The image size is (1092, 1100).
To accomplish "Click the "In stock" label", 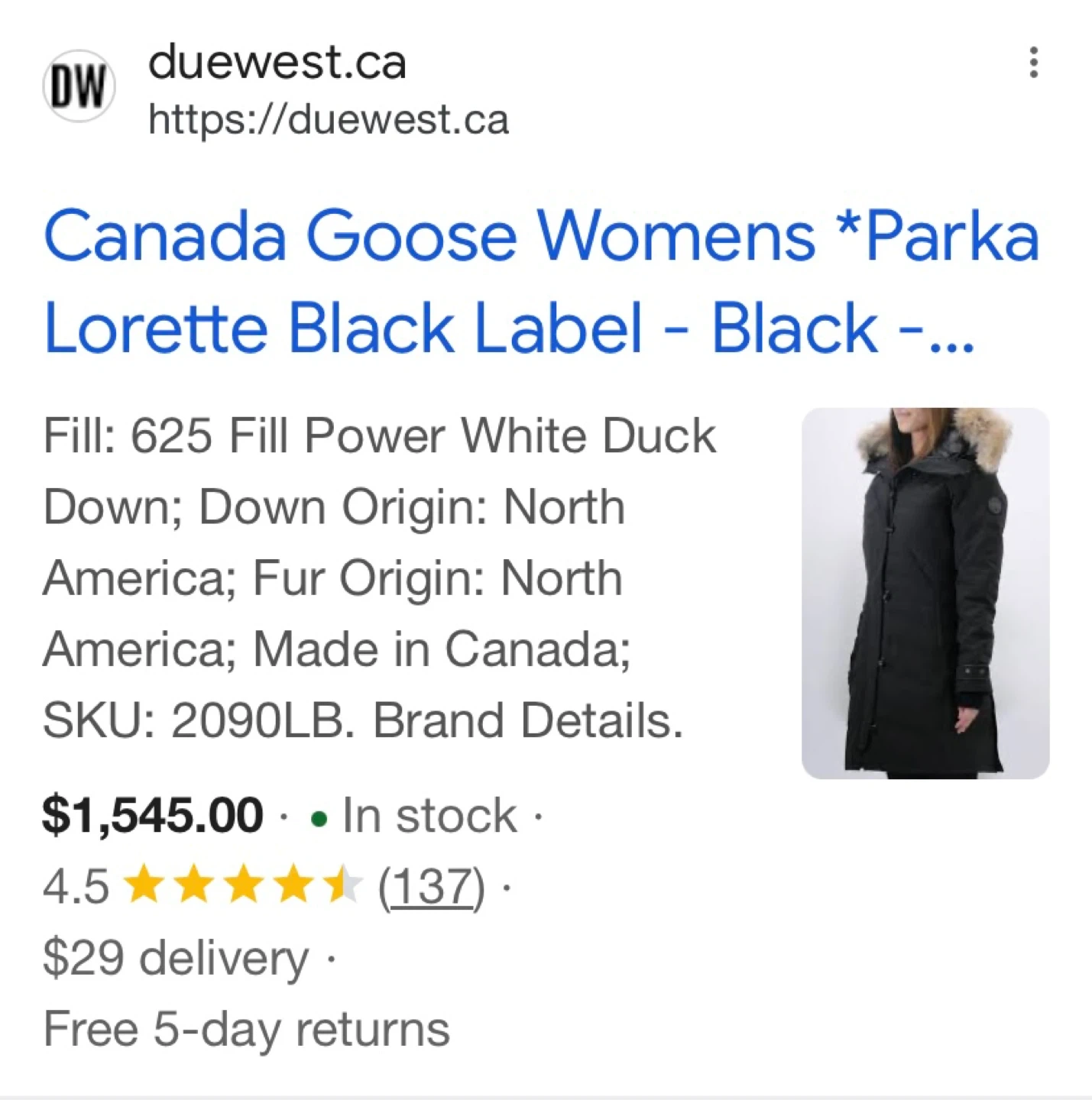I will [x=429, y=815].
